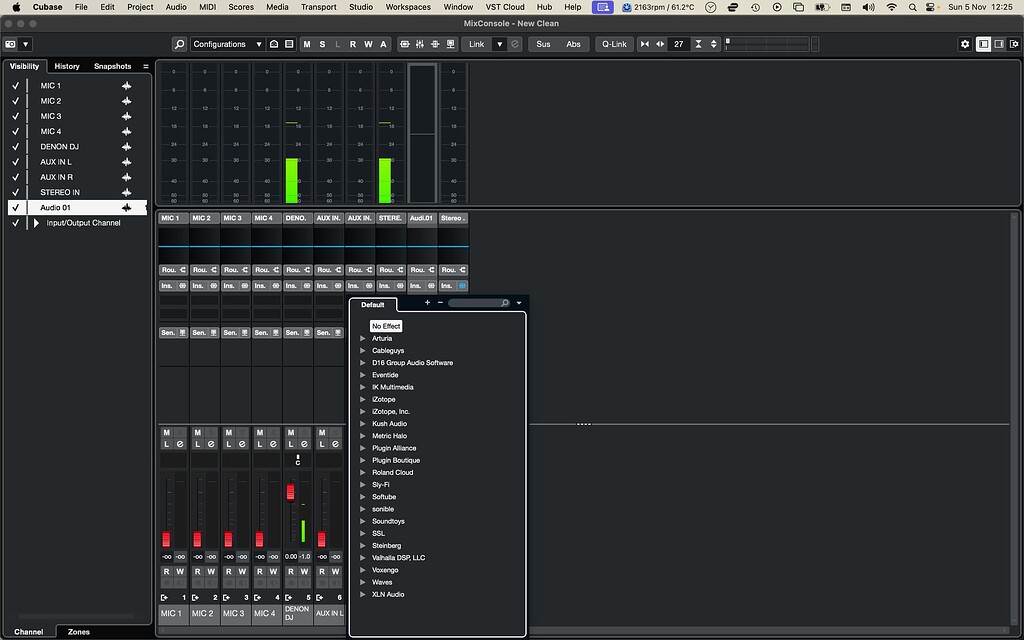Select No Effect in the plugin browser
1024x640 pixels.
386,326
